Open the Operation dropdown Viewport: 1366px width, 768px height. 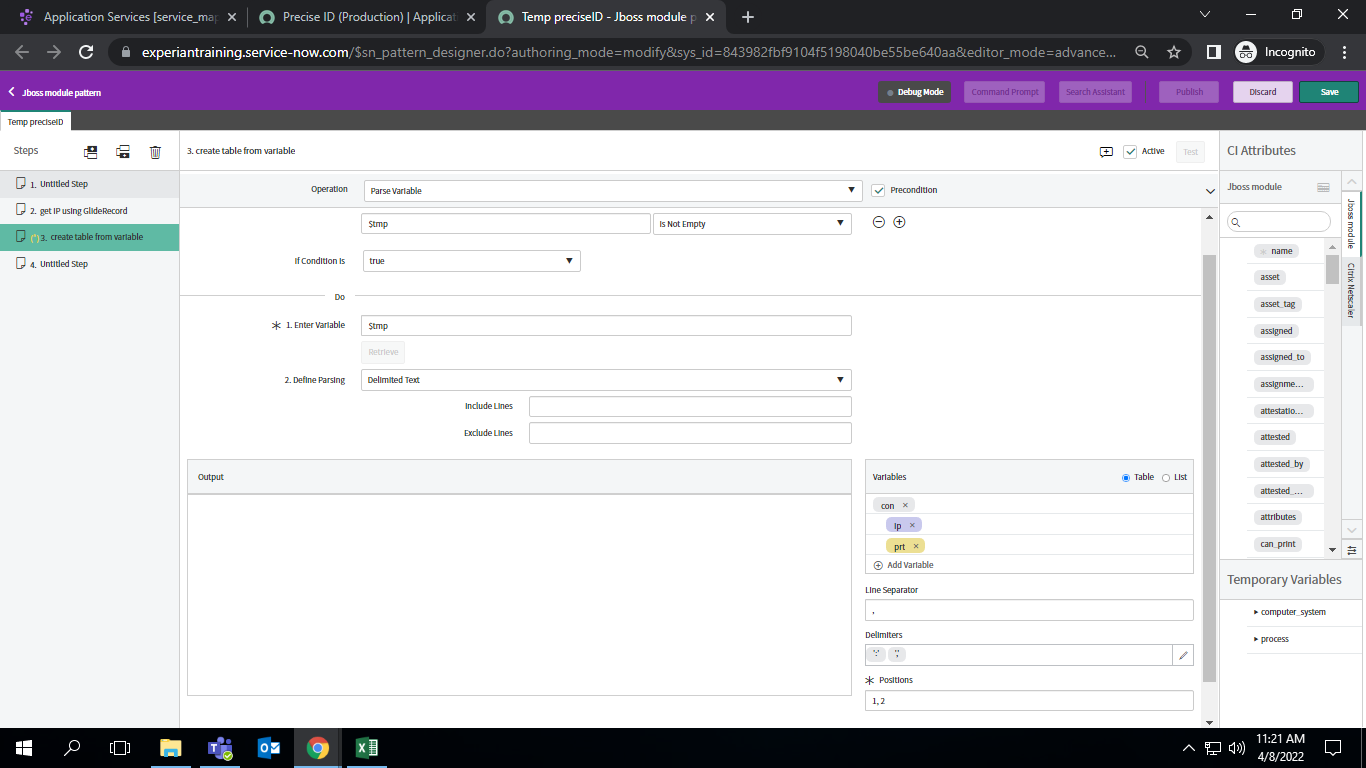tap(613, 190)
